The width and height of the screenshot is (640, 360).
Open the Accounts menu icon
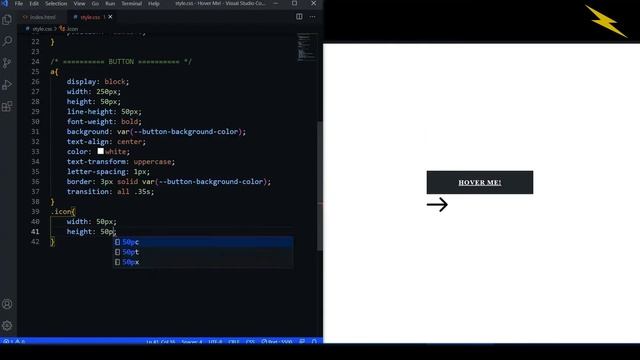click(x=7, y=304)
